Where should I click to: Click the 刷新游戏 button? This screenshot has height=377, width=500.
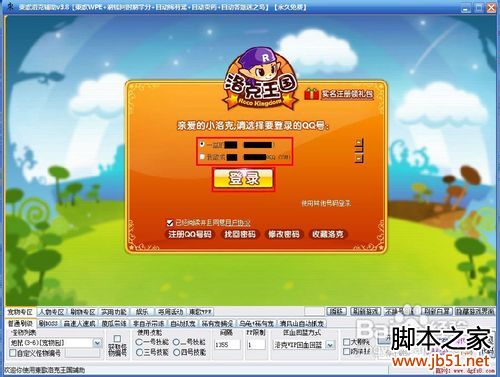tap(365, 311)
